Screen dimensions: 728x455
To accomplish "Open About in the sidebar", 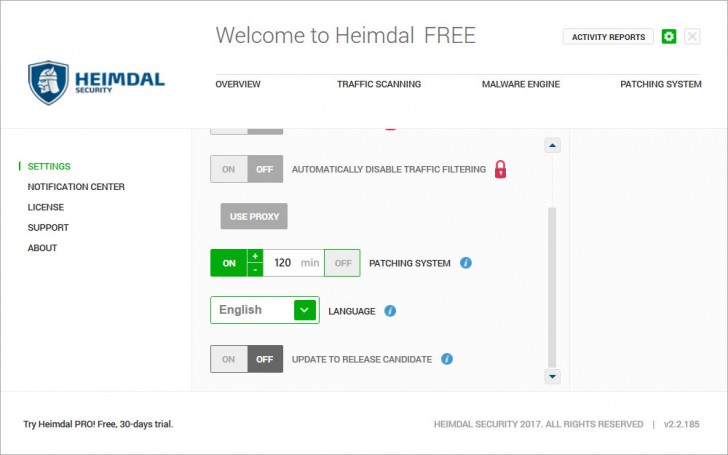I will click(42, 248).
